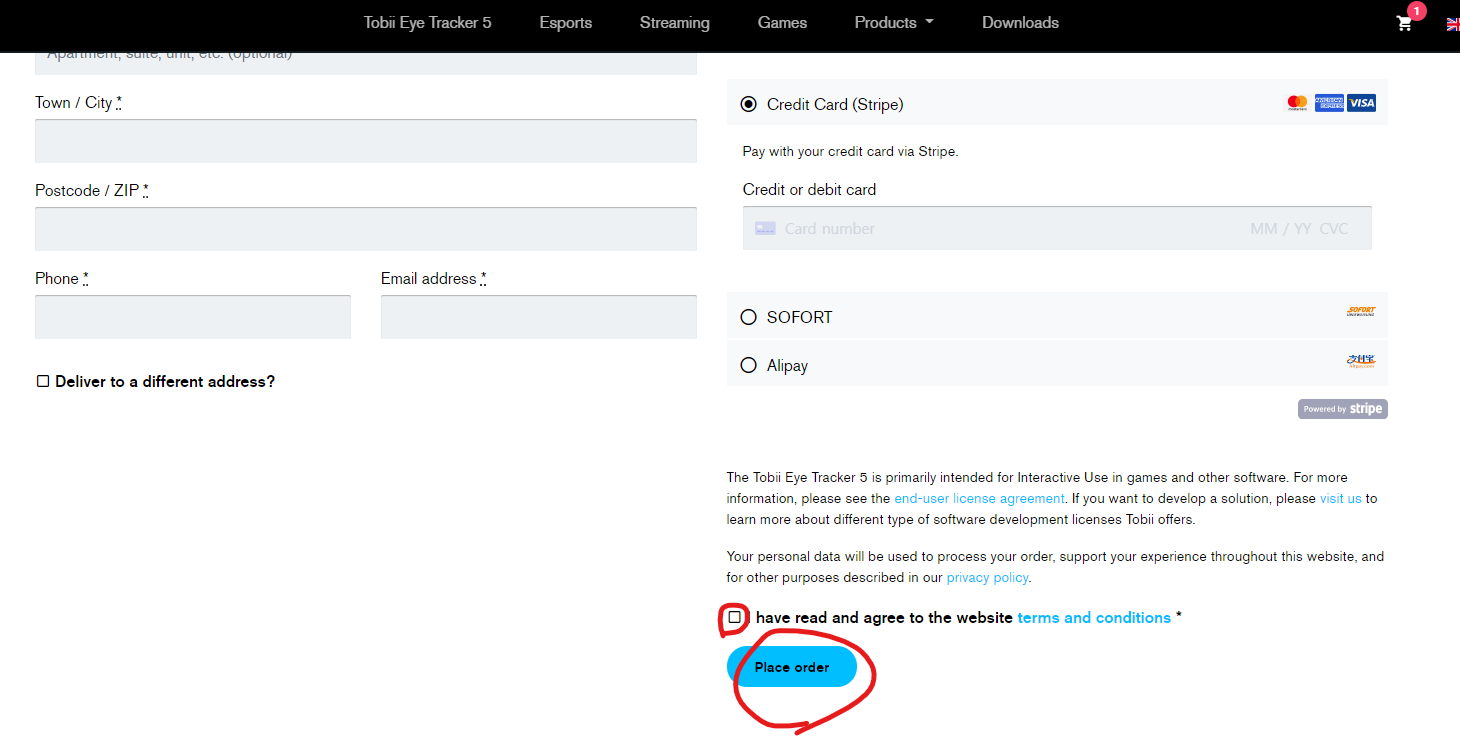Click the 'Credit or debit card' label
This screenshot has width=1460, height=745.
click(809, 189)
